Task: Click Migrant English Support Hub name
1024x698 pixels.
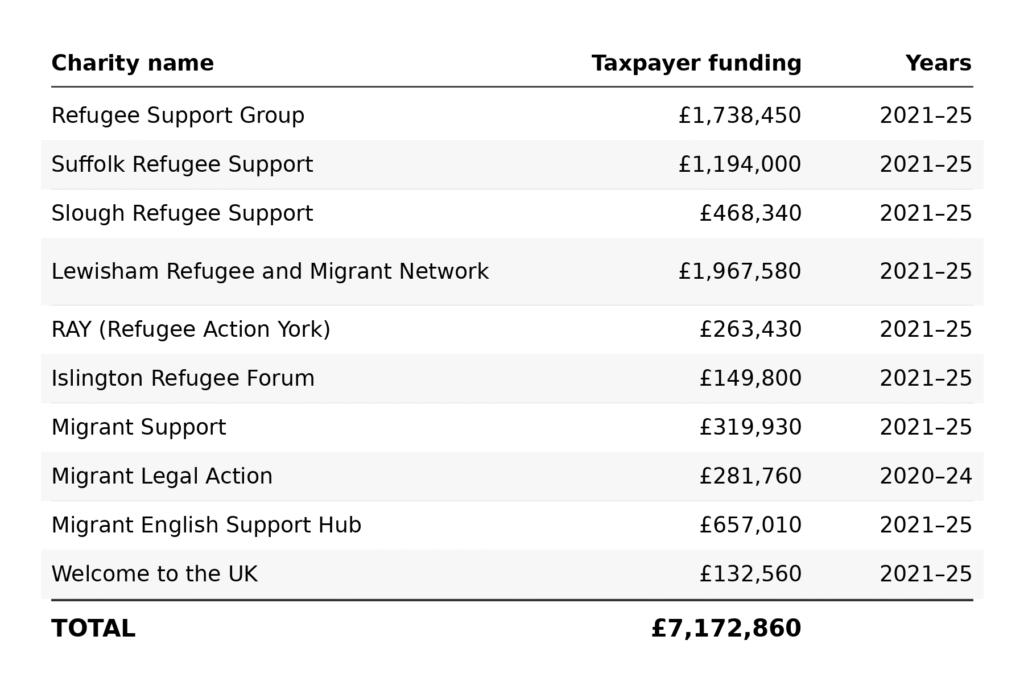Action: 206,525
